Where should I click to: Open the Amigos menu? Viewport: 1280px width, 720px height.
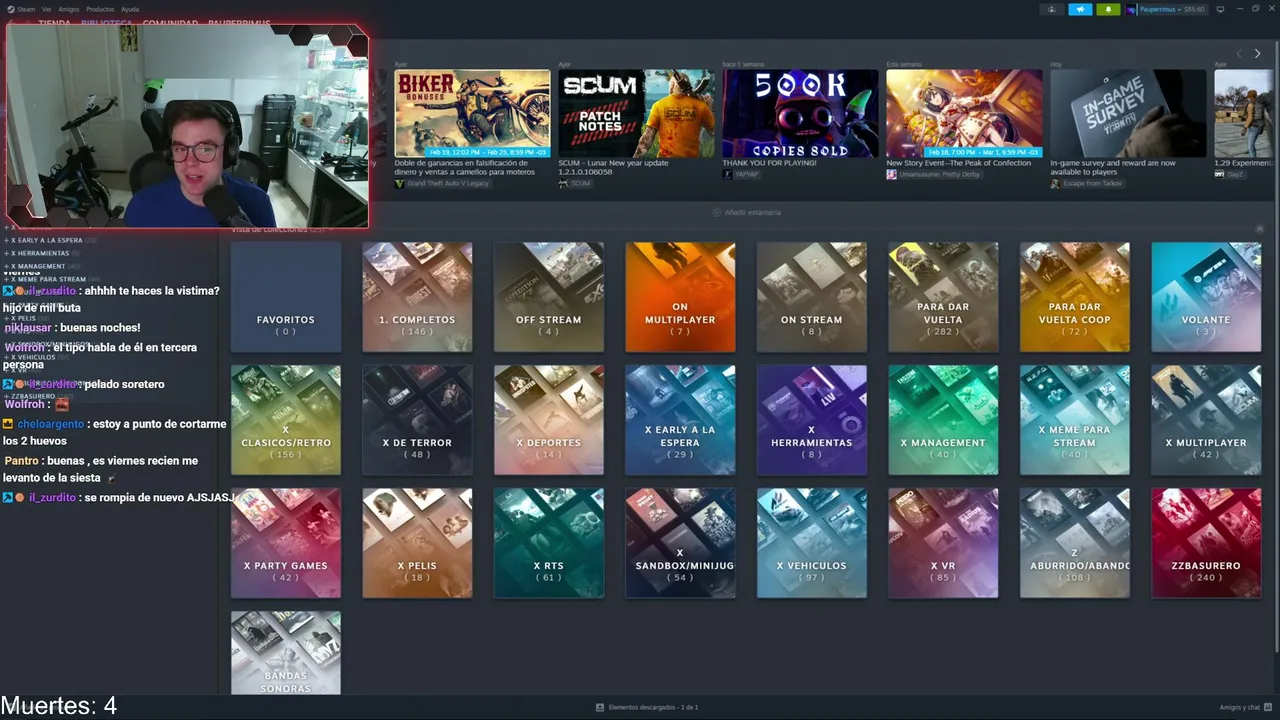click(x=68, y=9)
